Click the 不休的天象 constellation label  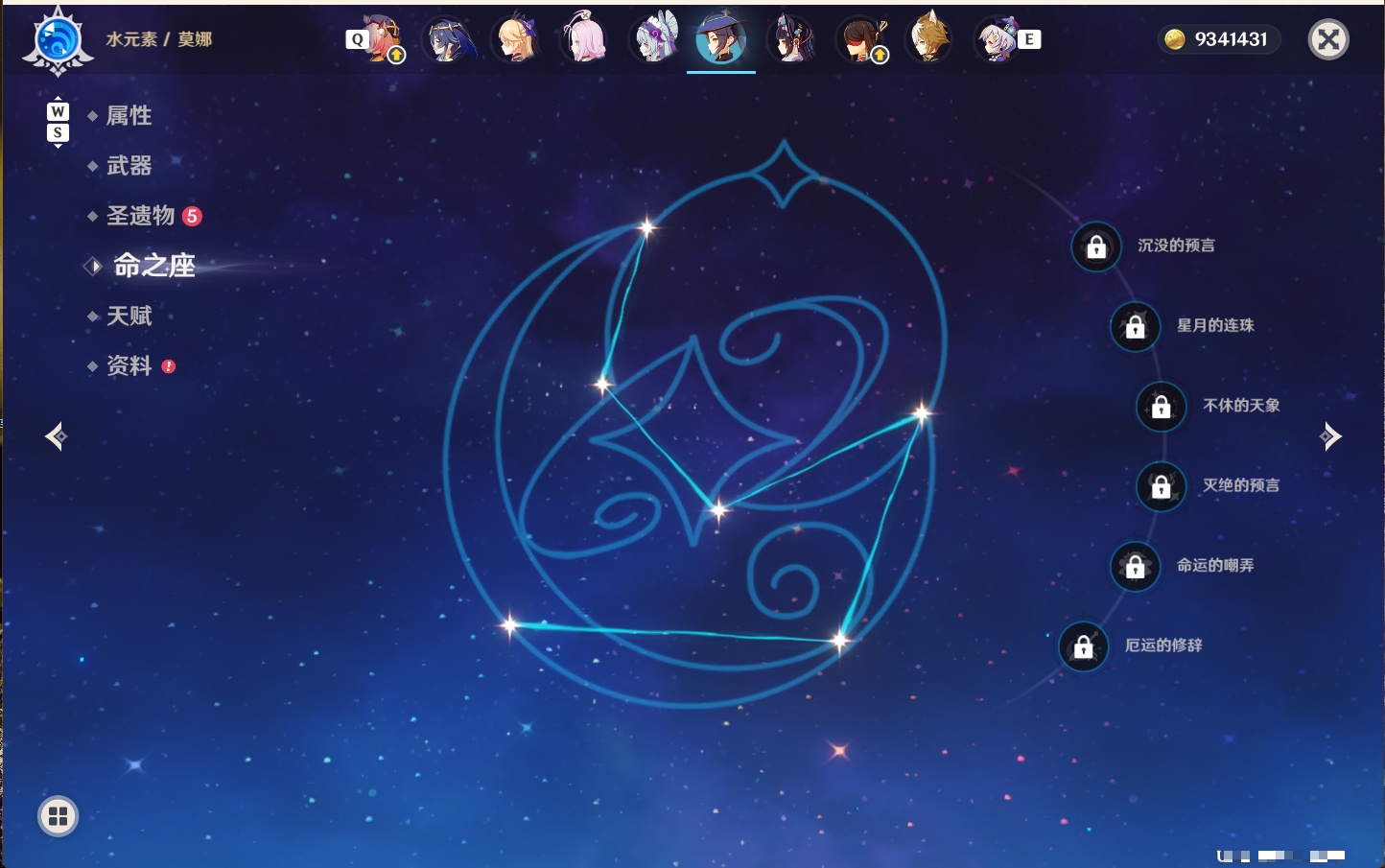click(x=1241, y=405)
